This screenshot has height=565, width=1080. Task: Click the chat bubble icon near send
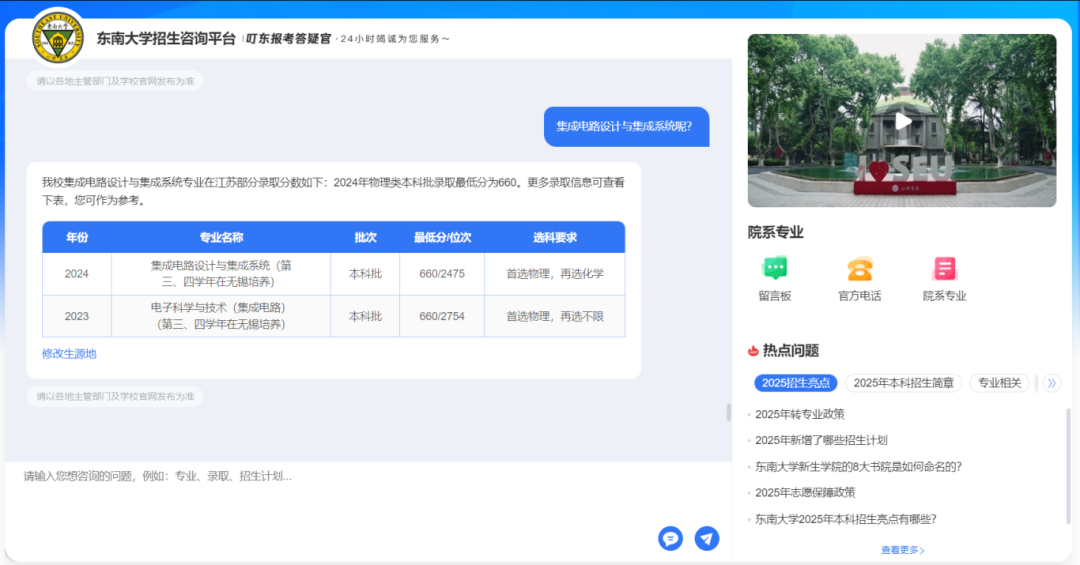tap(670, 538)
